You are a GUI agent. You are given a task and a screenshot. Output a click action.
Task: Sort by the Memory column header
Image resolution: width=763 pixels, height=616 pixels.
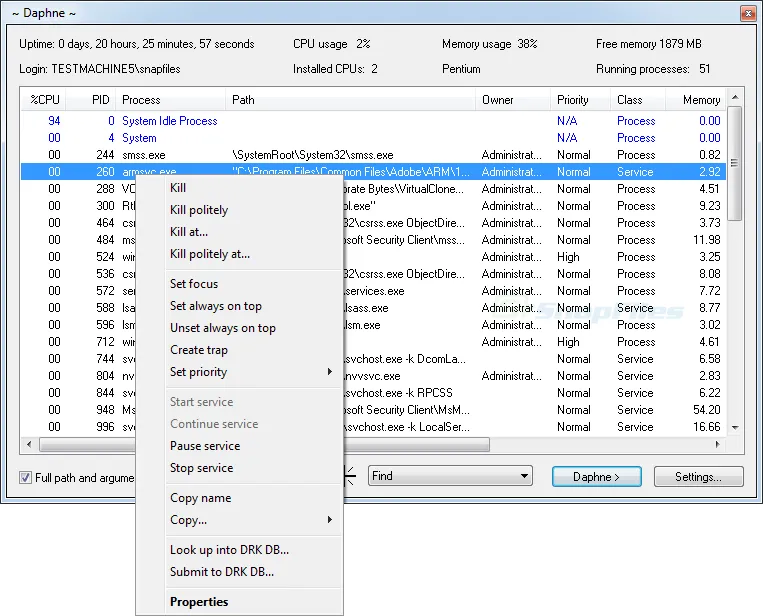(x=695, y=100)
